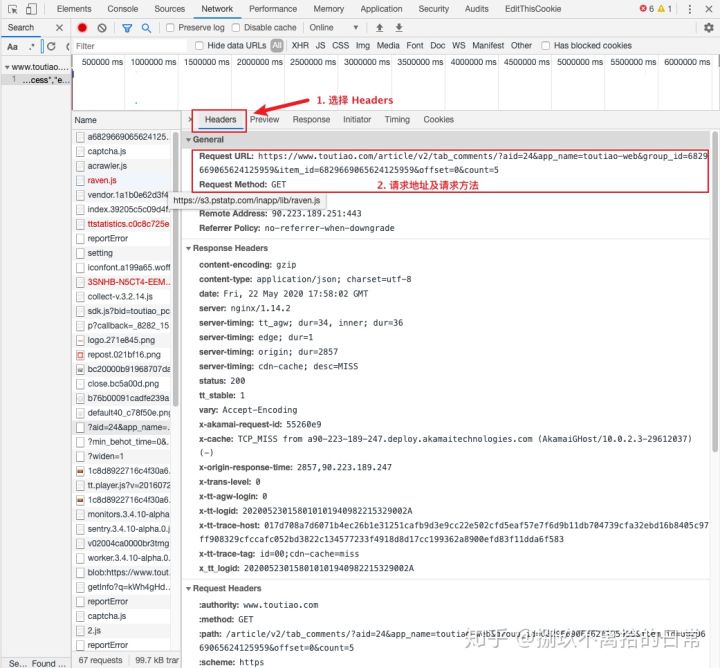Select the inspect element cursor icon
This screenshot has height=668, width=720.
click(12, 9)
